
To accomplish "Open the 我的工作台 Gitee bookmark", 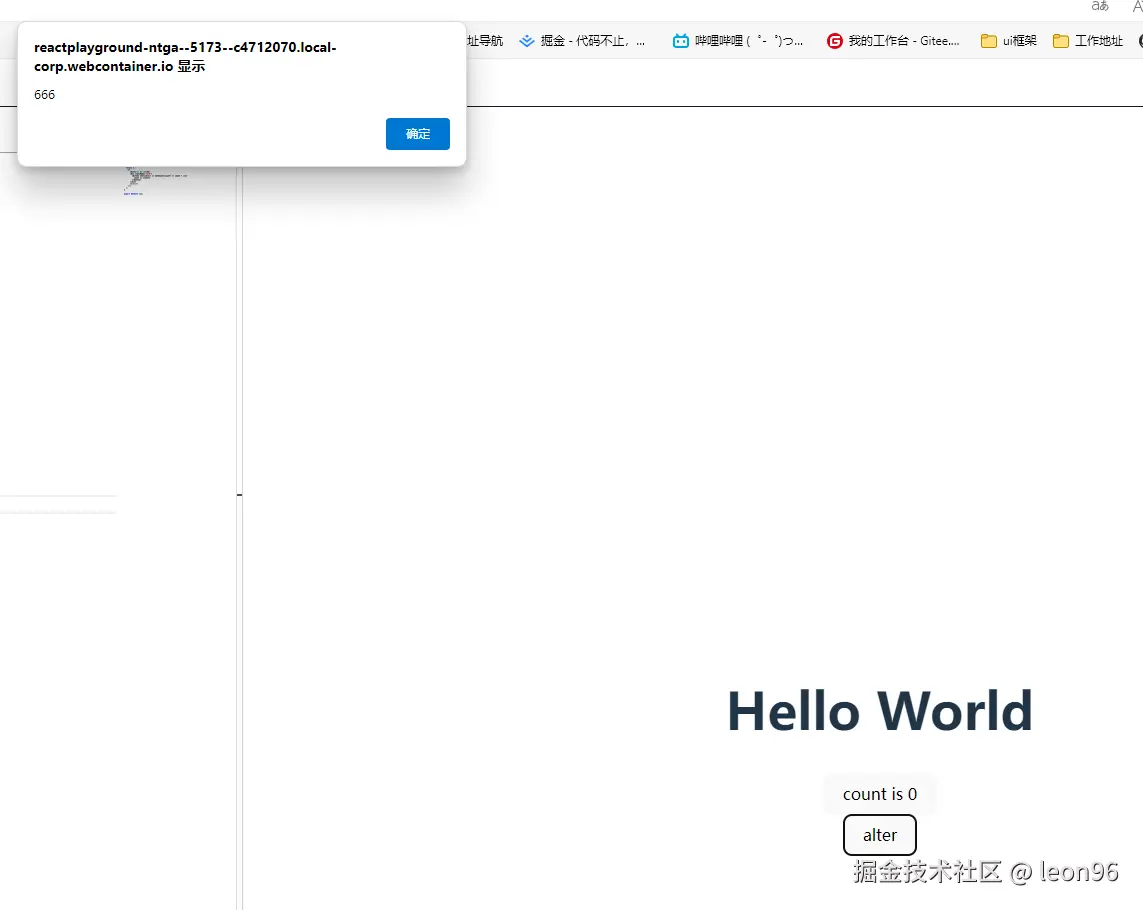I will point(893,41).
